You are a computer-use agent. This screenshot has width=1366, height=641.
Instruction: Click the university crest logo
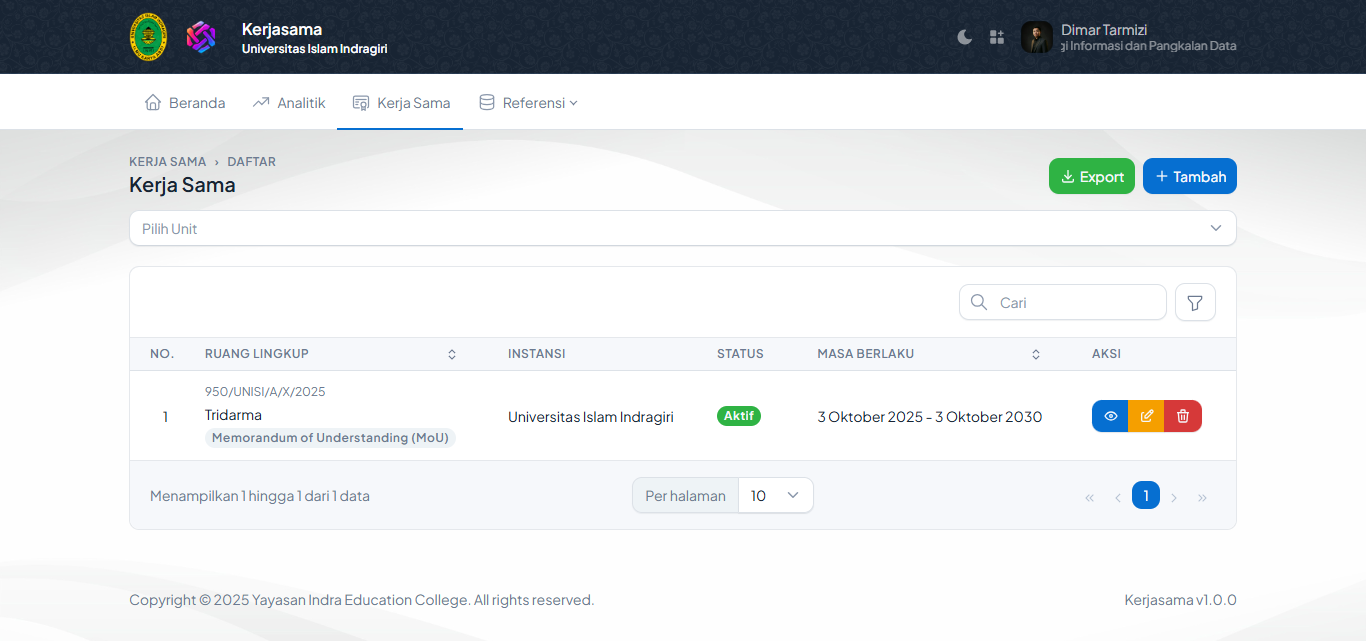click(x=148, y=37)
